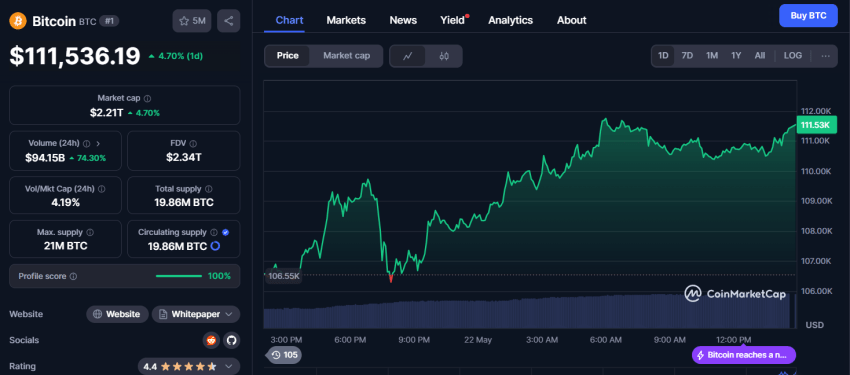Show Vol/Mkt Cap (24h) info icon

101,189
